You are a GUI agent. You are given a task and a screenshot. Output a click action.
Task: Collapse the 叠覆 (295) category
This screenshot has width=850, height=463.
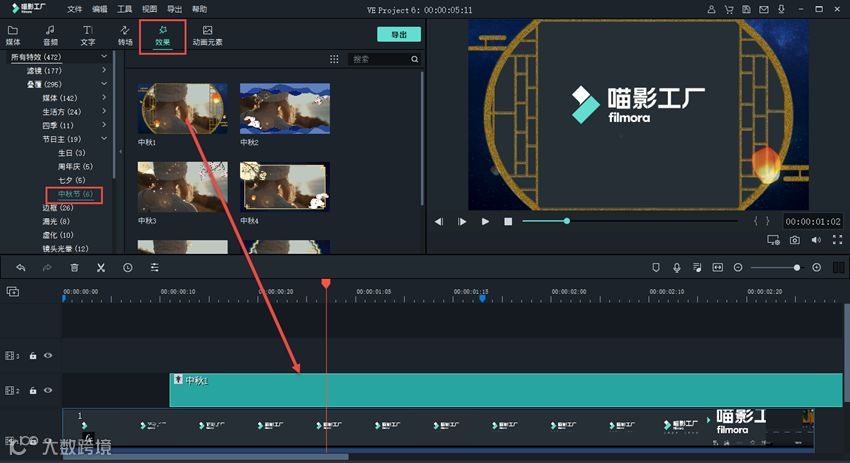point(104,83)
